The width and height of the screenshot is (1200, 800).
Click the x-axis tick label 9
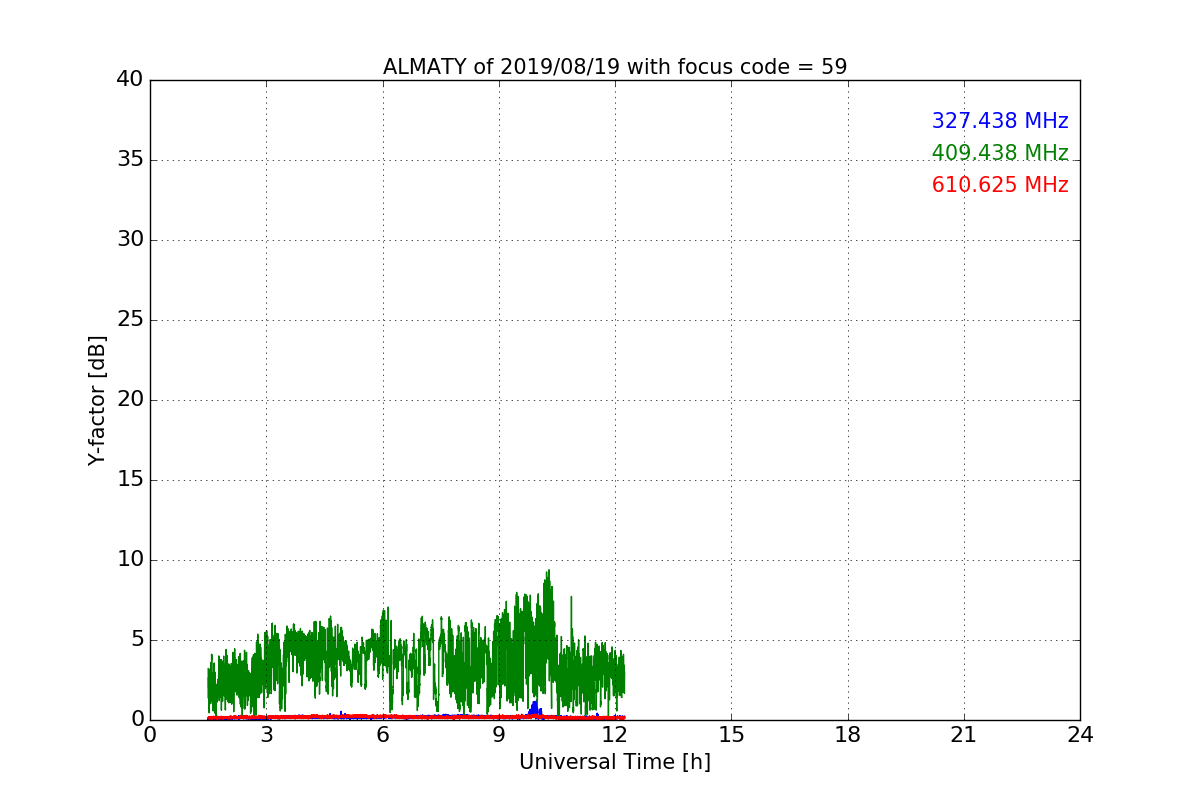[x=499, y=735]
